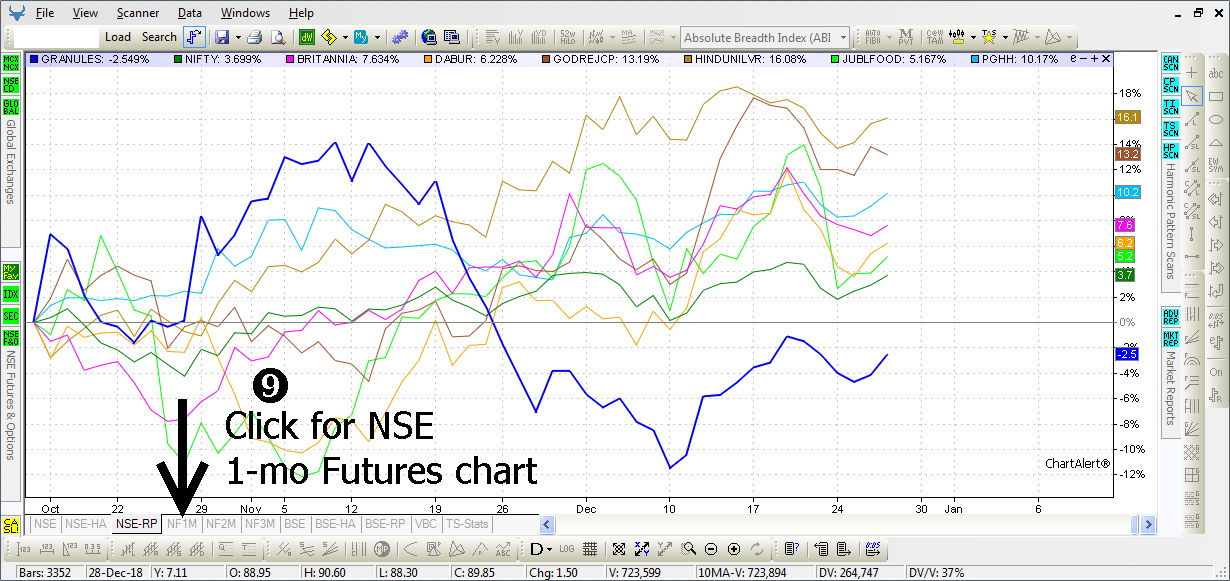The height and width of the screenshot is (581, 1230).
Task: Click the symbol entry text field
Action: click(56, 37)
